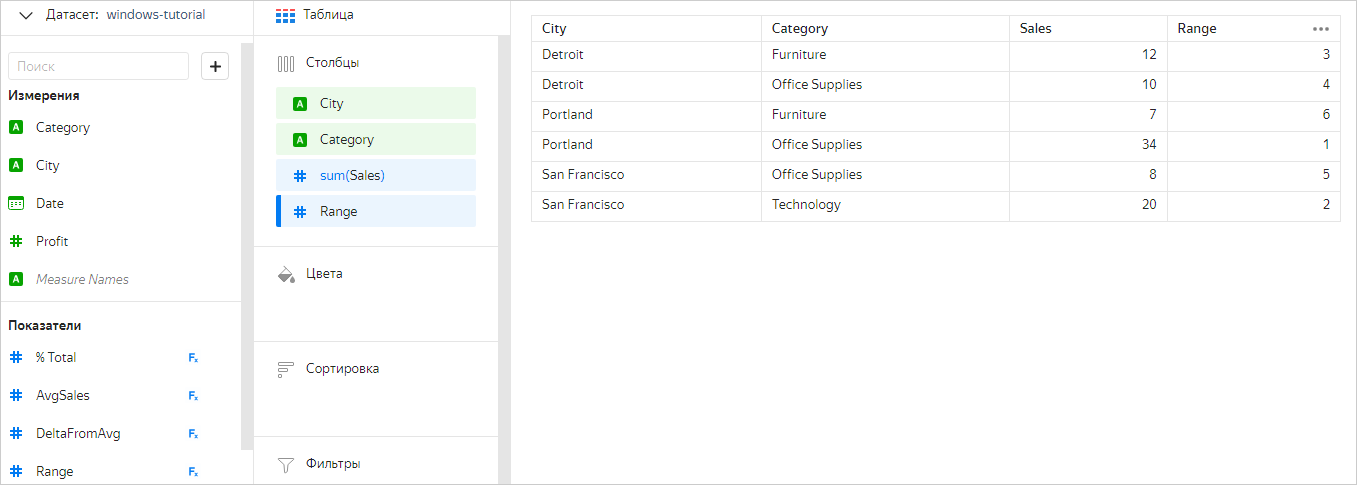The image size is (1357, 485).
Task: Open the three-dots menu in Range column header
Action: pyautogui.click(x=1321, y=29)
